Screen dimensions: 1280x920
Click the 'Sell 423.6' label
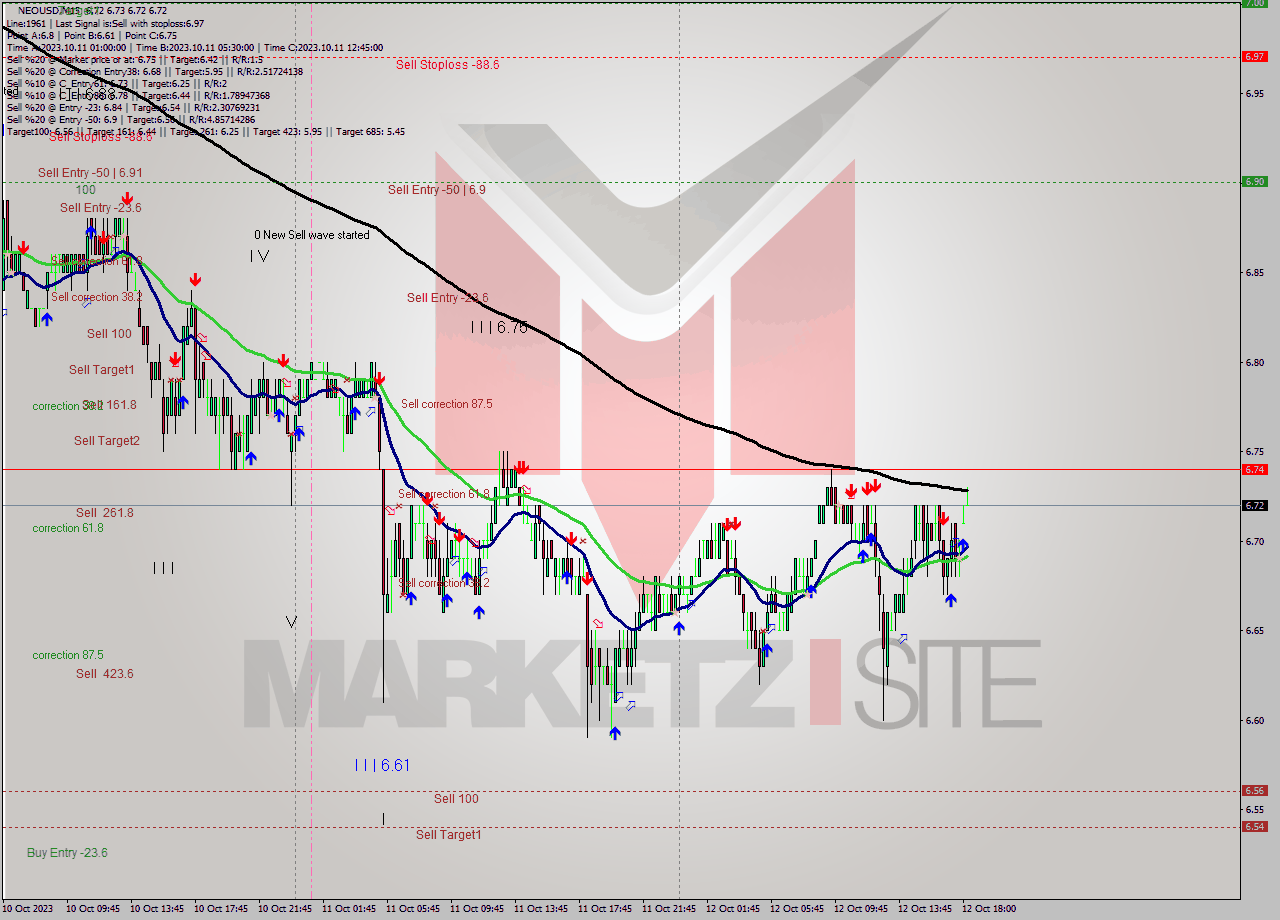click(105, 674)
